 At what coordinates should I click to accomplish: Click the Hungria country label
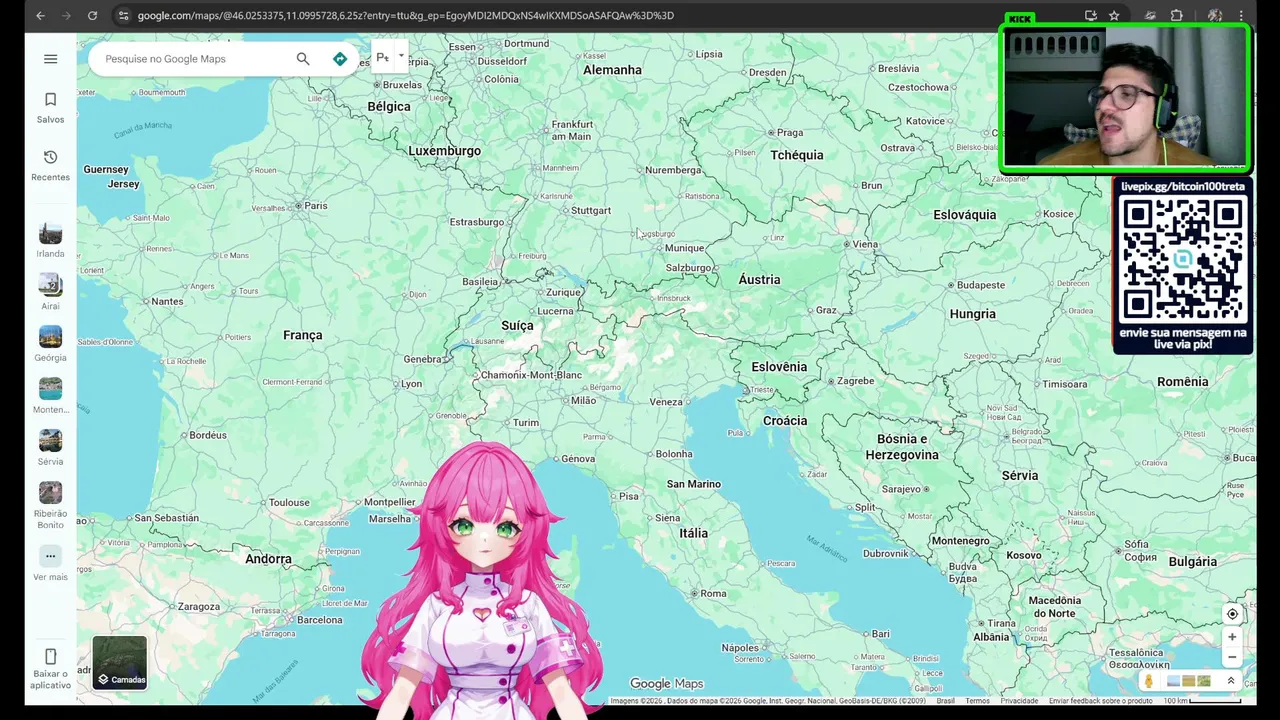[972, 314]
